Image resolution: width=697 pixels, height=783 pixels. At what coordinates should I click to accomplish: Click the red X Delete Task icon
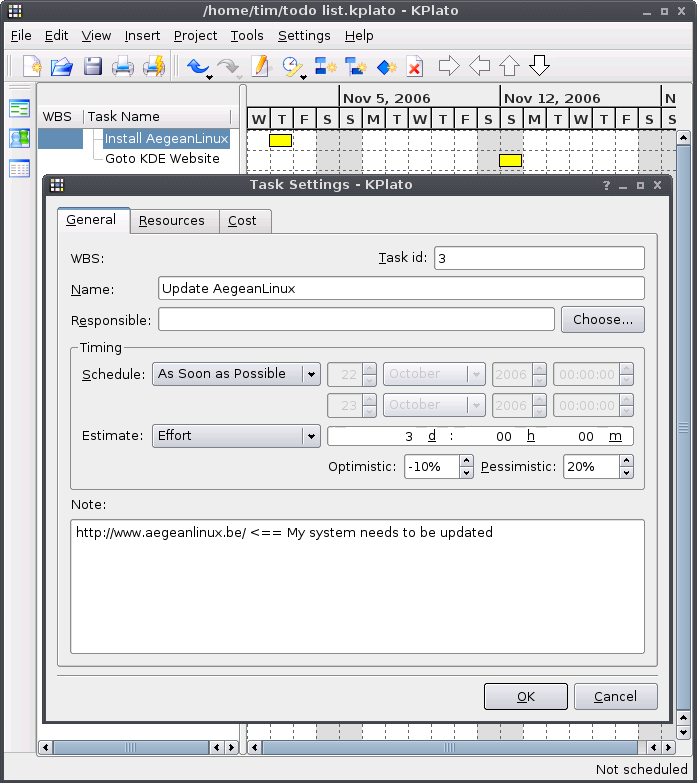414,66
